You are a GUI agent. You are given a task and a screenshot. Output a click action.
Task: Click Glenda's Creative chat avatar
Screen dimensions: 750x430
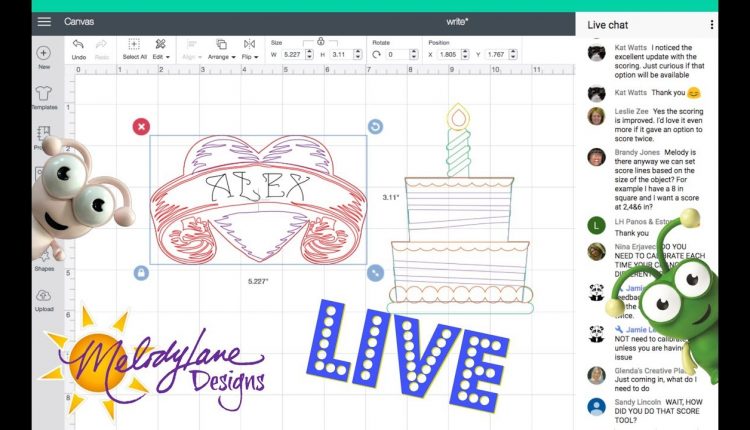point(596,375)
